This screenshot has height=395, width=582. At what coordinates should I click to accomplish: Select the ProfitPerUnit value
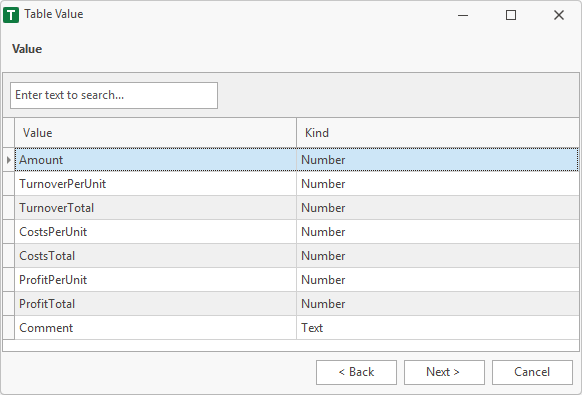point(156,280)
